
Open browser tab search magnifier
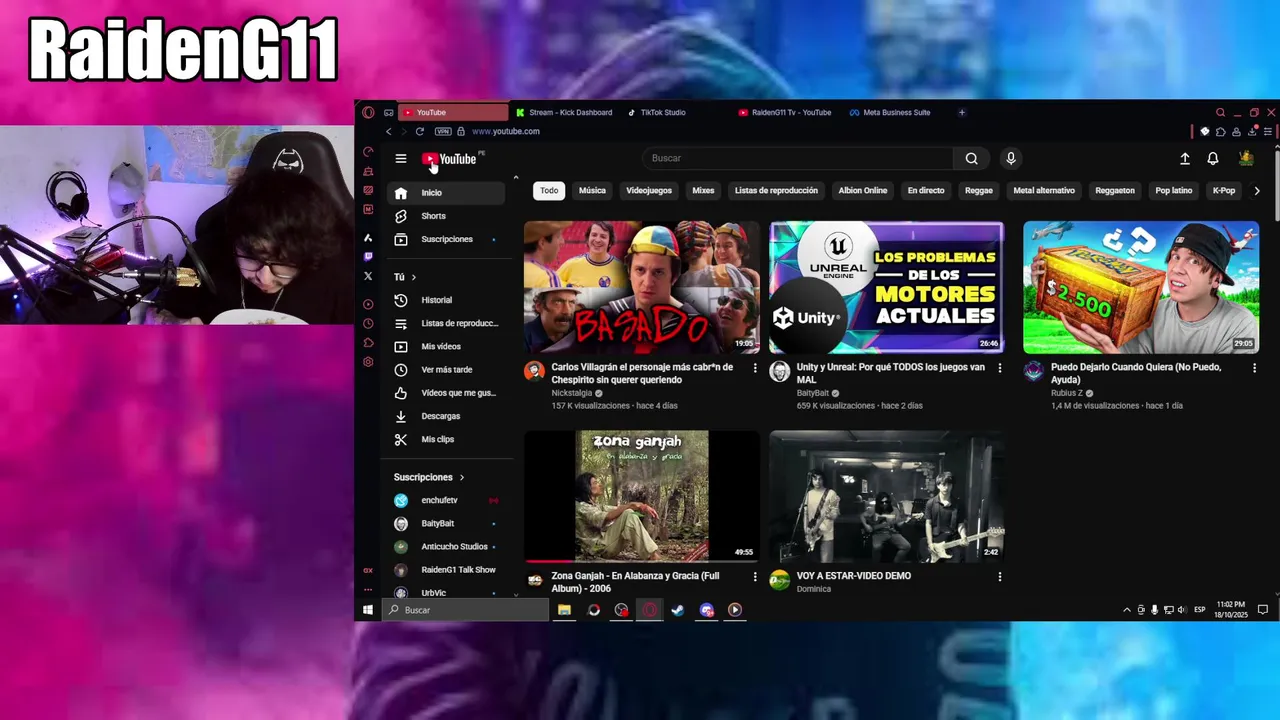1220,112
